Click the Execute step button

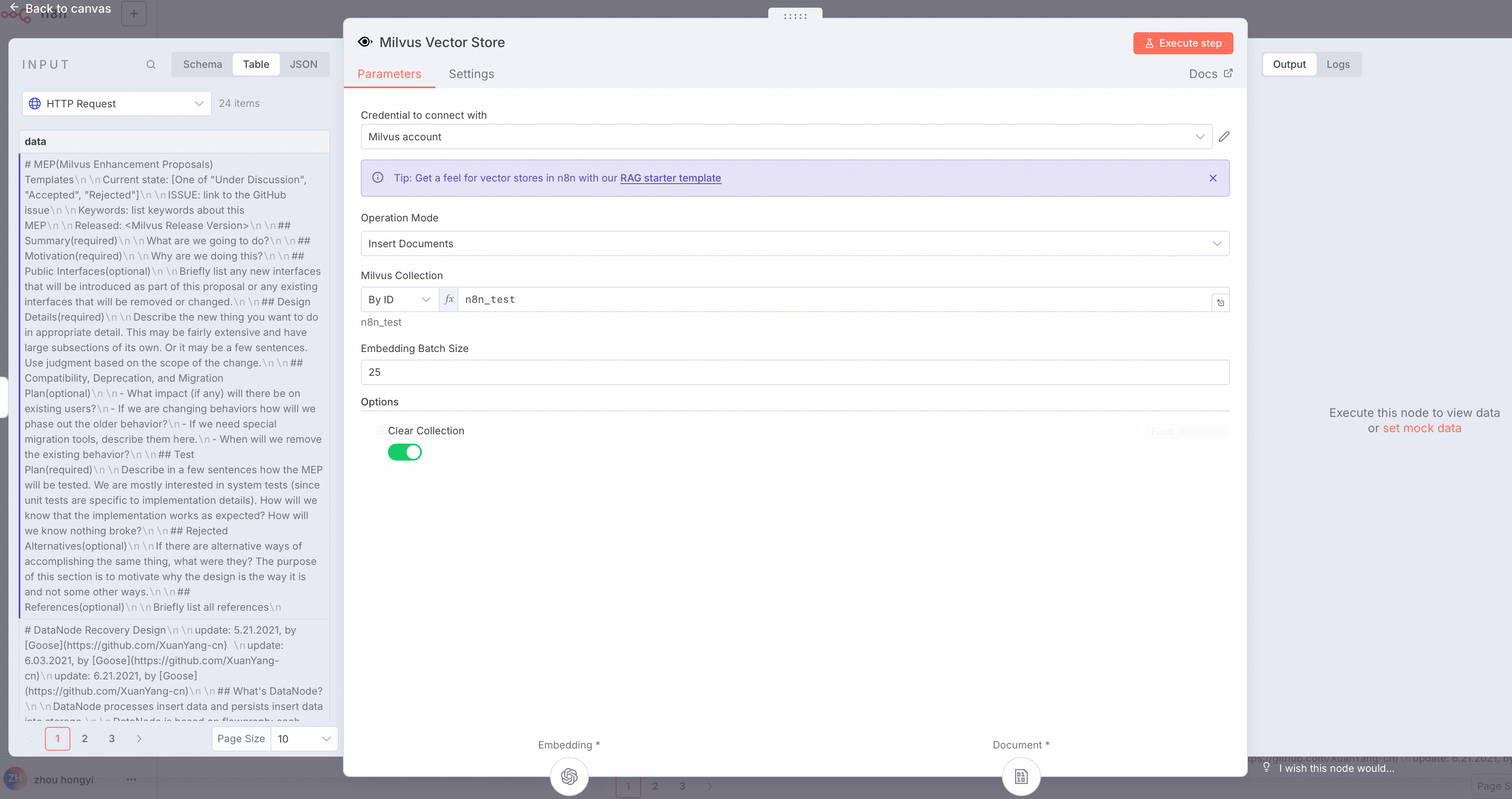click(1183, 43)
